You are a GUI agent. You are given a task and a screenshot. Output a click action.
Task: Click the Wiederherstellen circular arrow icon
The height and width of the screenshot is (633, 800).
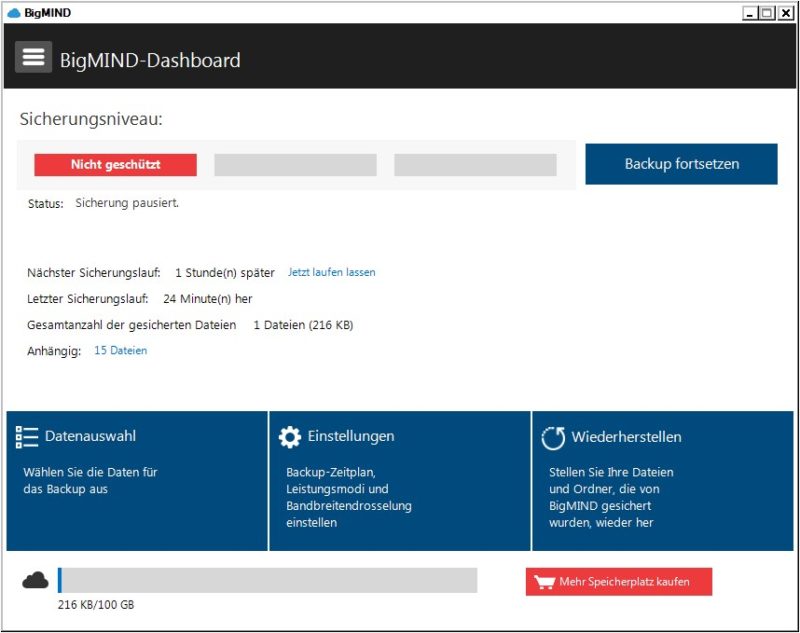click(553, 438)
